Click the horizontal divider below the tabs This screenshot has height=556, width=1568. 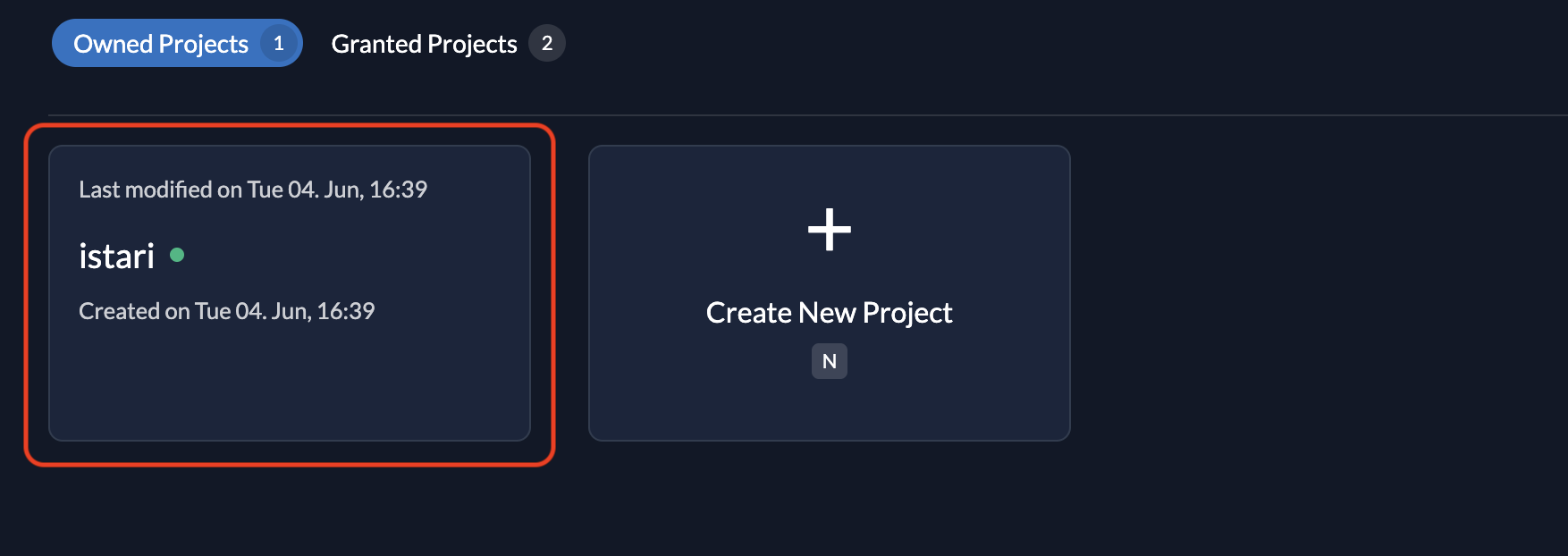(805, 115)
